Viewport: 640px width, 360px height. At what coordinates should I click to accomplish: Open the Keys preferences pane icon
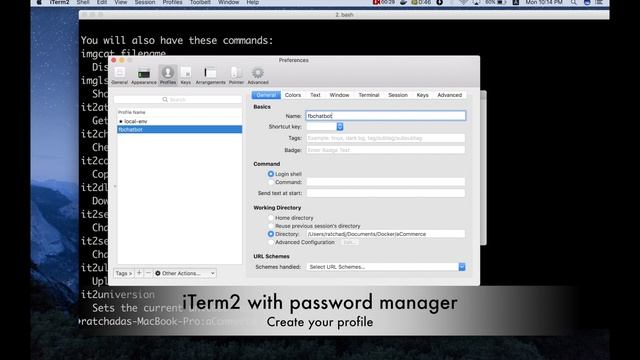click(186, 76)
